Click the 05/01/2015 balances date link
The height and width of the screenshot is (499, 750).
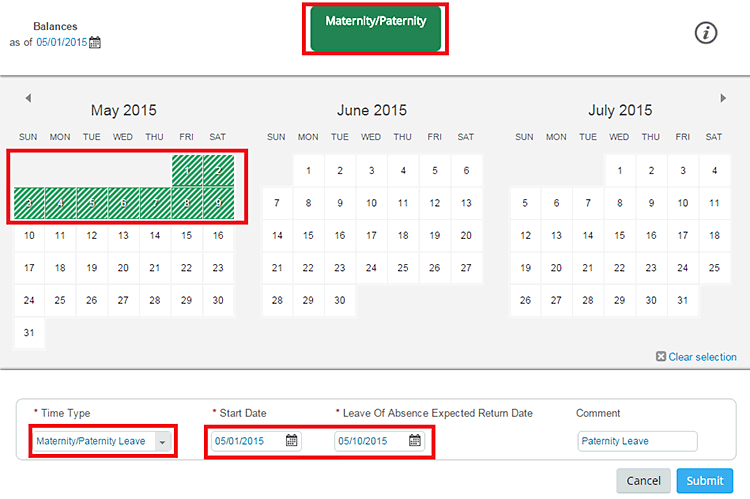pos(61,43)
